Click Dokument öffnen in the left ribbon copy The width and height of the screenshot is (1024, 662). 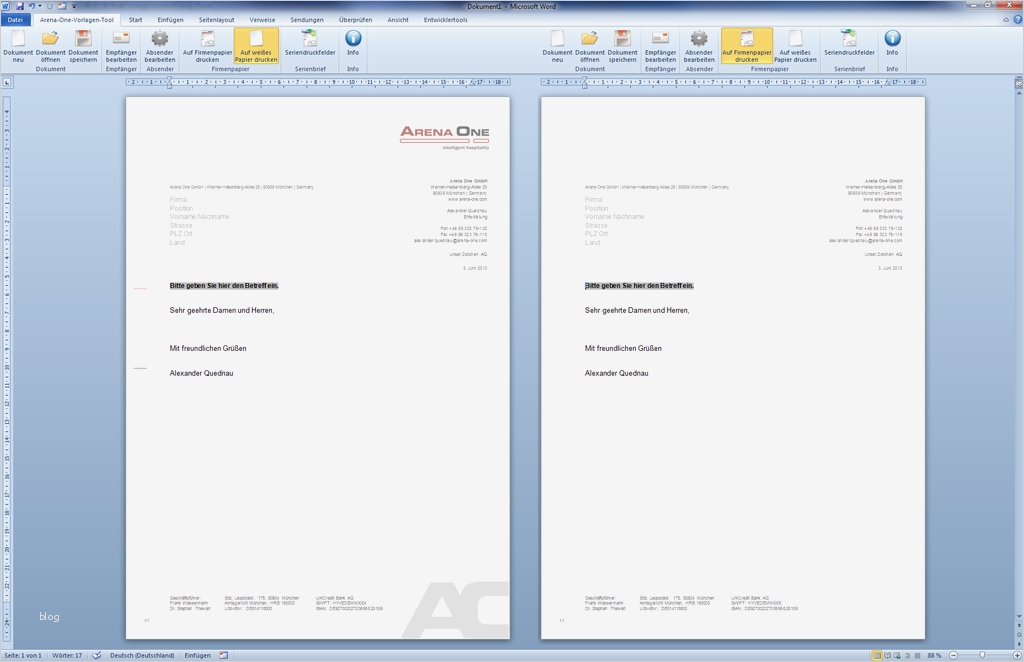tap(50, 46)
